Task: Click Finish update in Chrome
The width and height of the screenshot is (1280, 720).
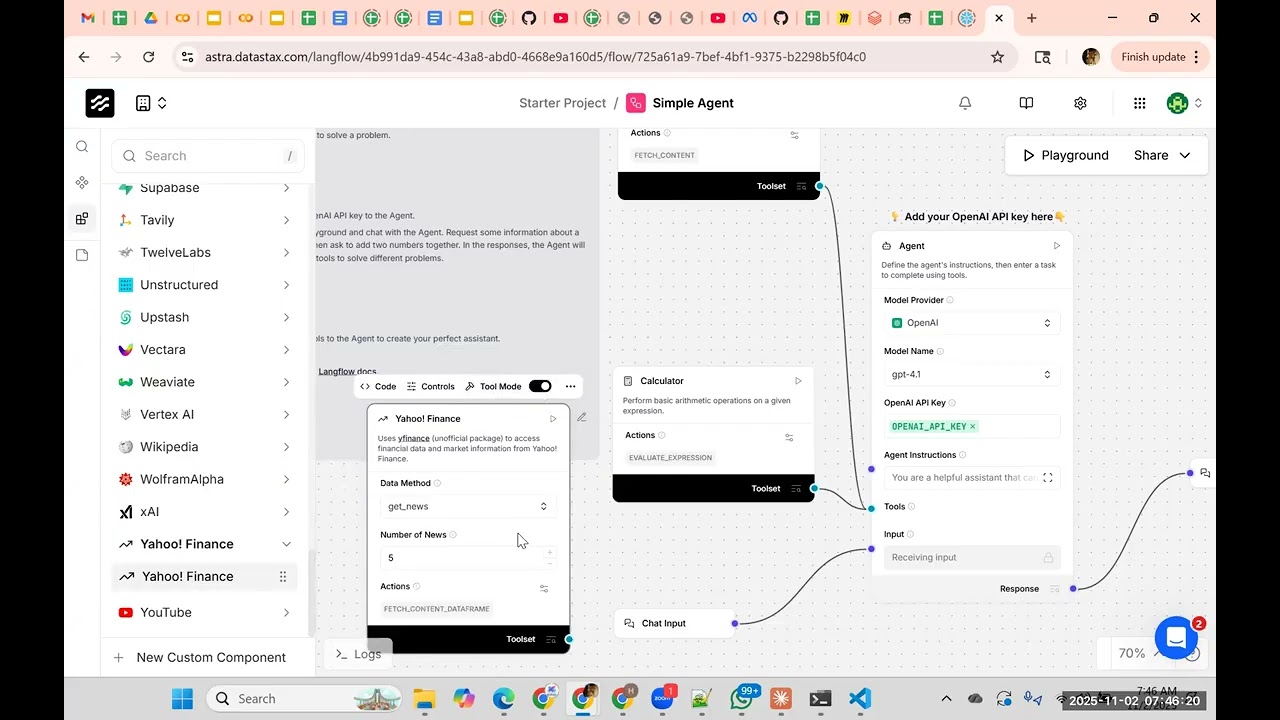Action: tap(1159, 57)
